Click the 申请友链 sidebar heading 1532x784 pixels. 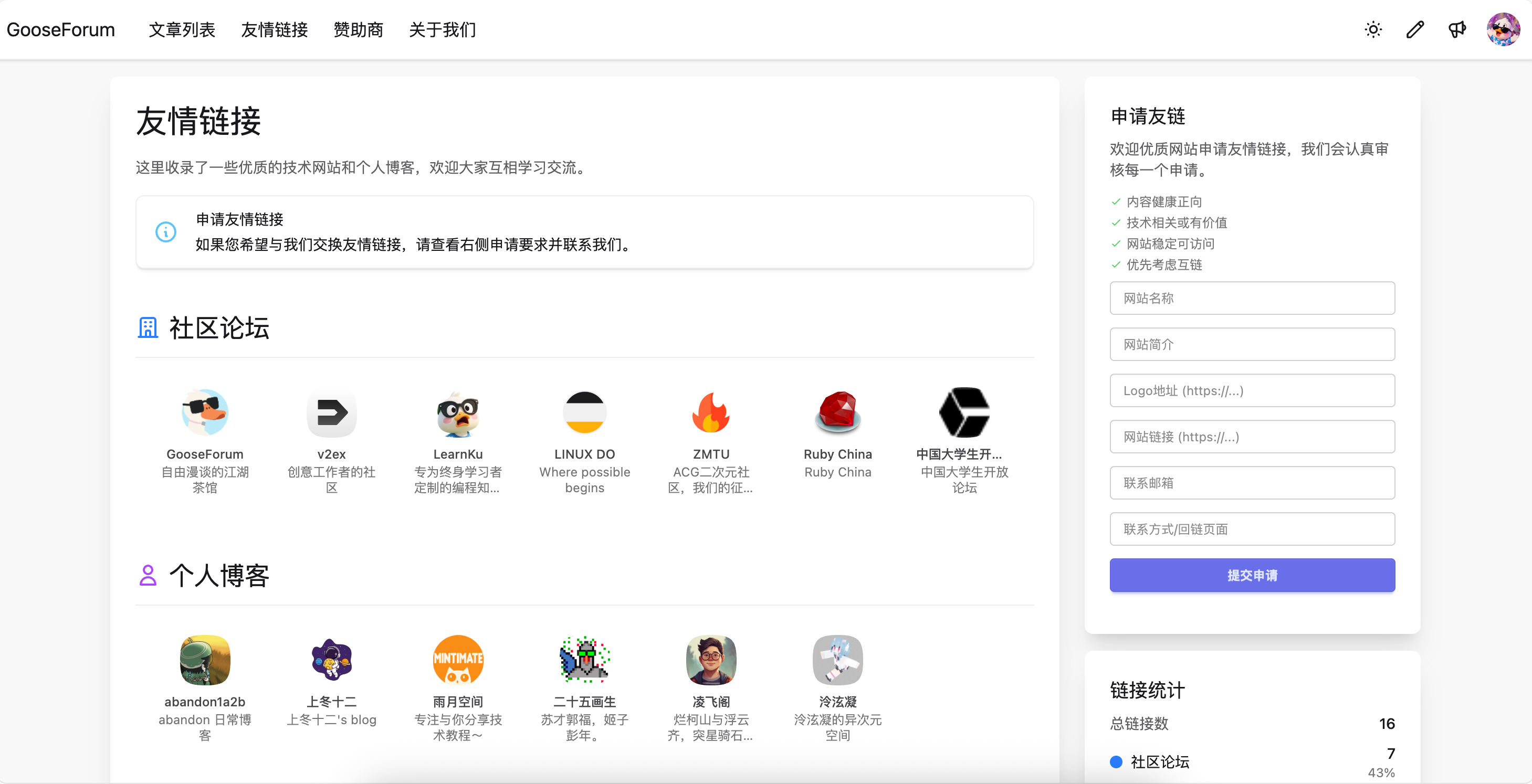(1147, 116)
